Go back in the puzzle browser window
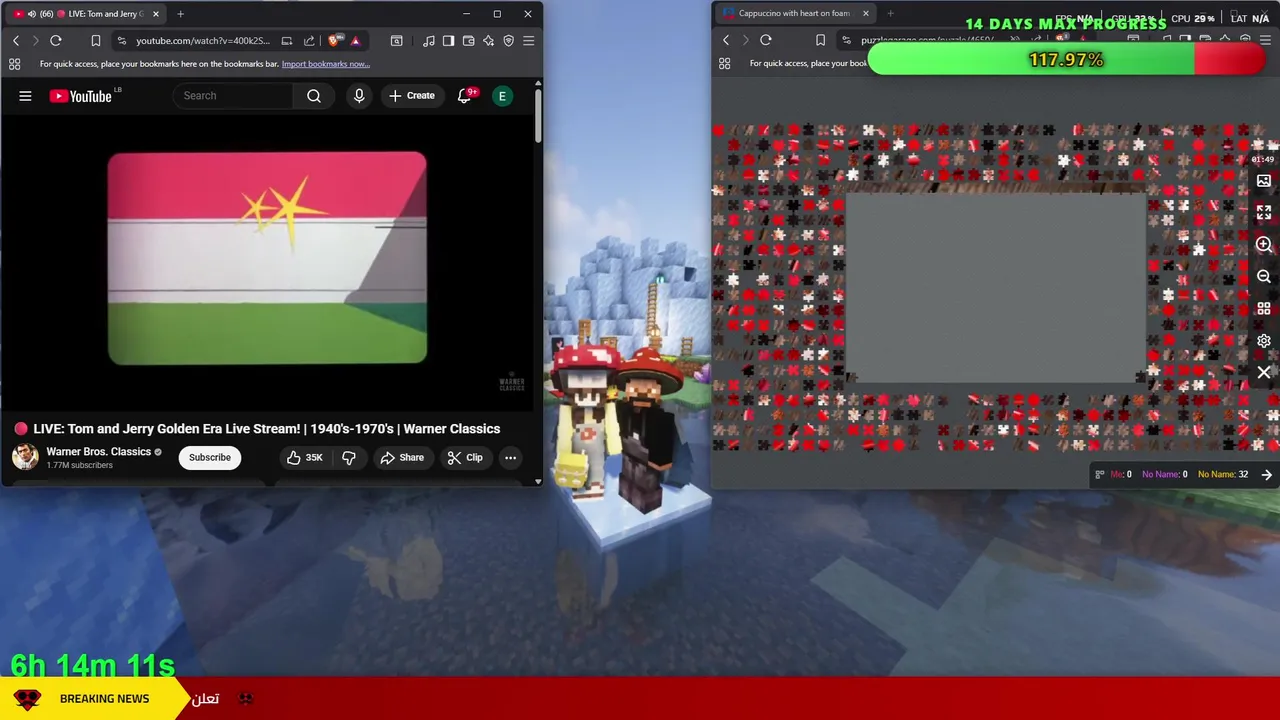Viewport: 1280px width, 720px height. point(726,40)
